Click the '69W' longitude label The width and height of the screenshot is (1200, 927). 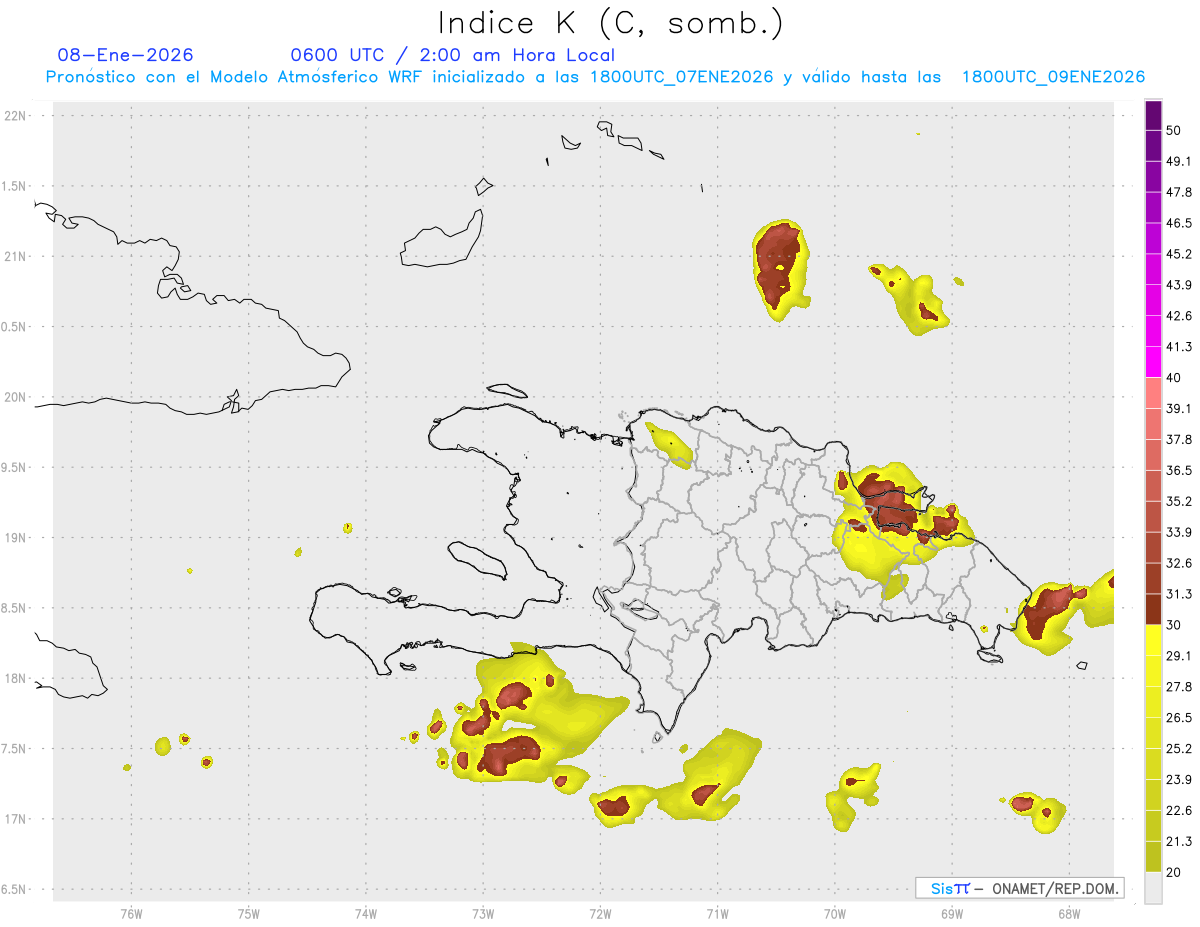[951, 914]
